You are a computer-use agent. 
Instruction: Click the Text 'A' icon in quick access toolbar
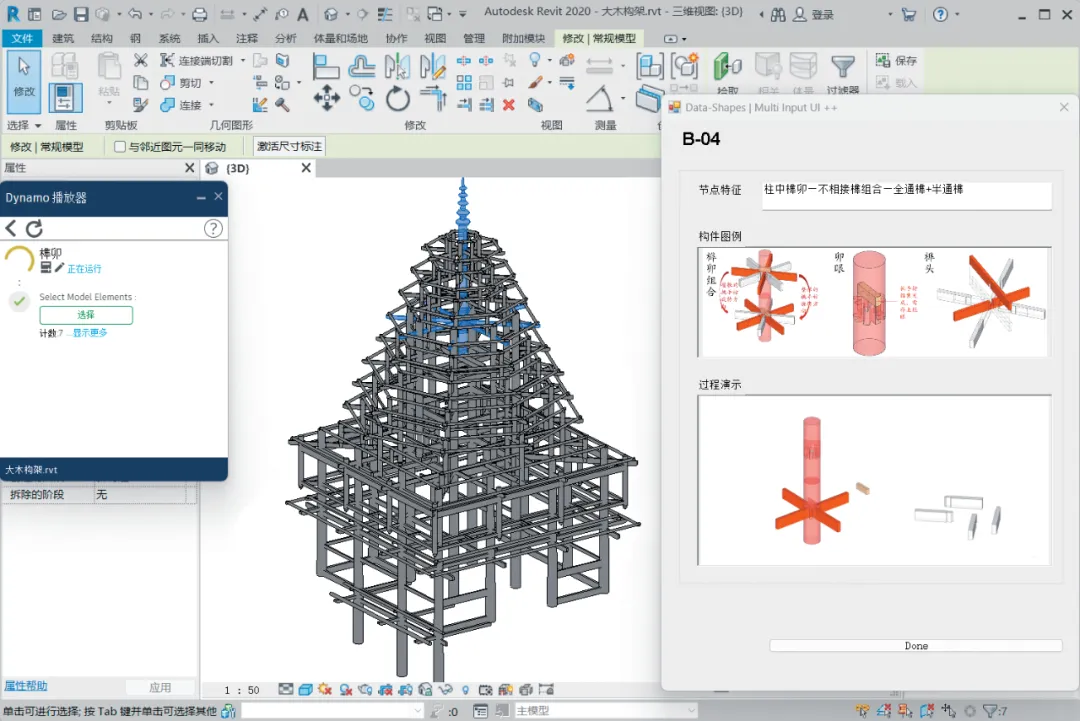[x=302, y=14]
